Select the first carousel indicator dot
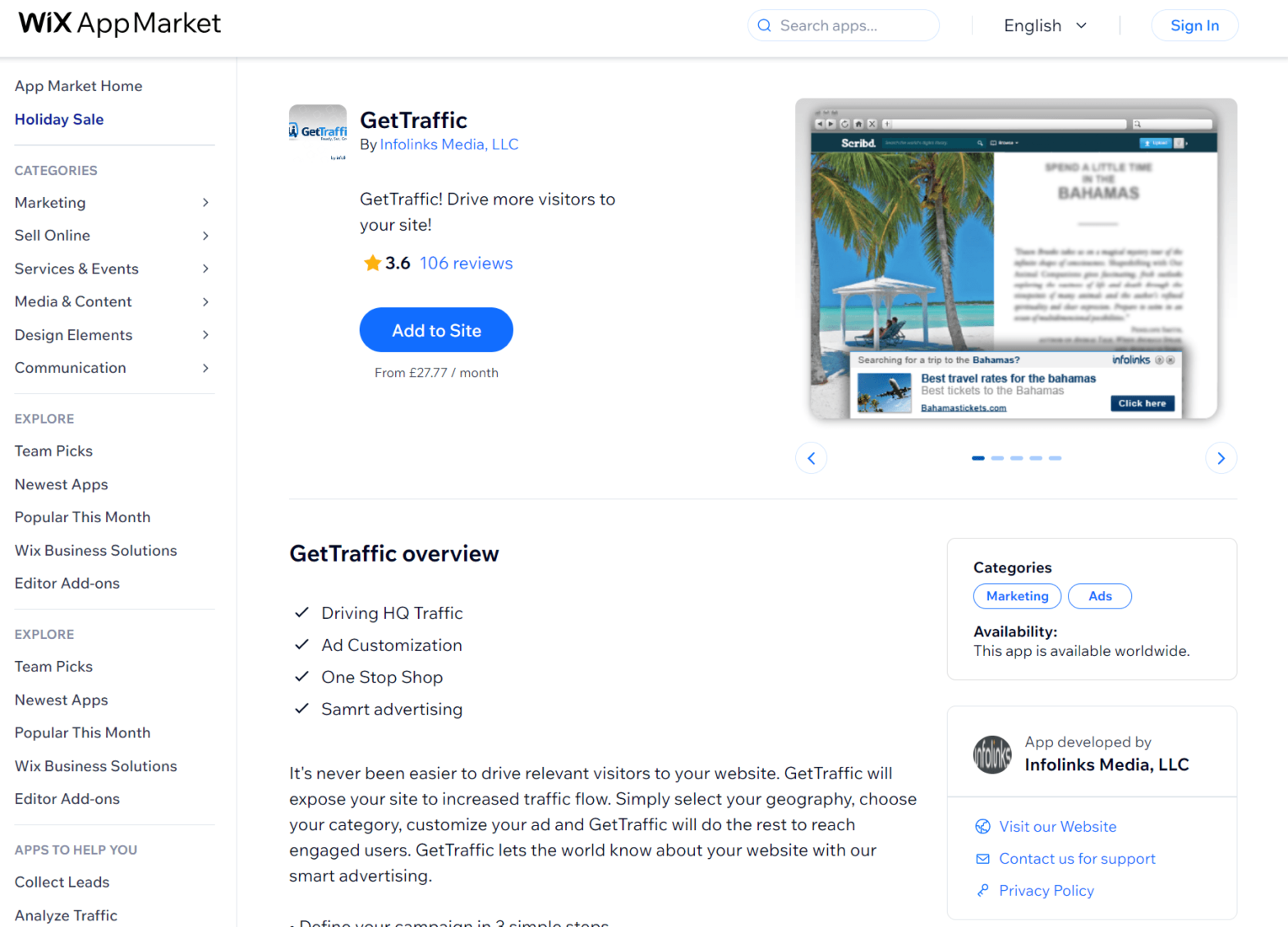This screenshot has height=927, width=1288. tap(977, 458)
